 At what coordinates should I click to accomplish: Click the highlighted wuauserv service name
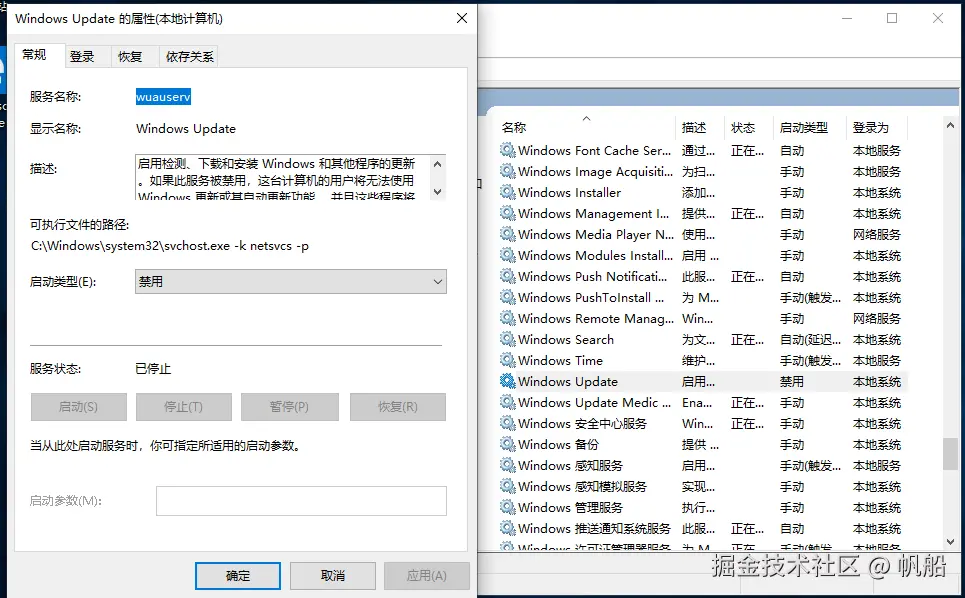[163, 97]
